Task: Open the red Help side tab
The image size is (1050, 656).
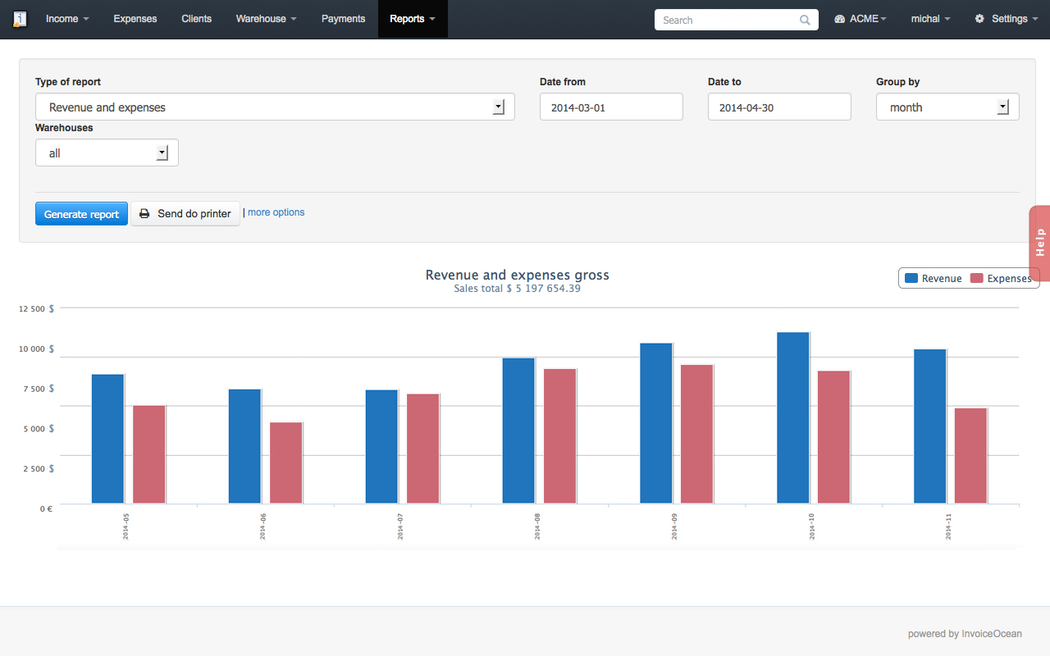Action: tap(1039, 241)
